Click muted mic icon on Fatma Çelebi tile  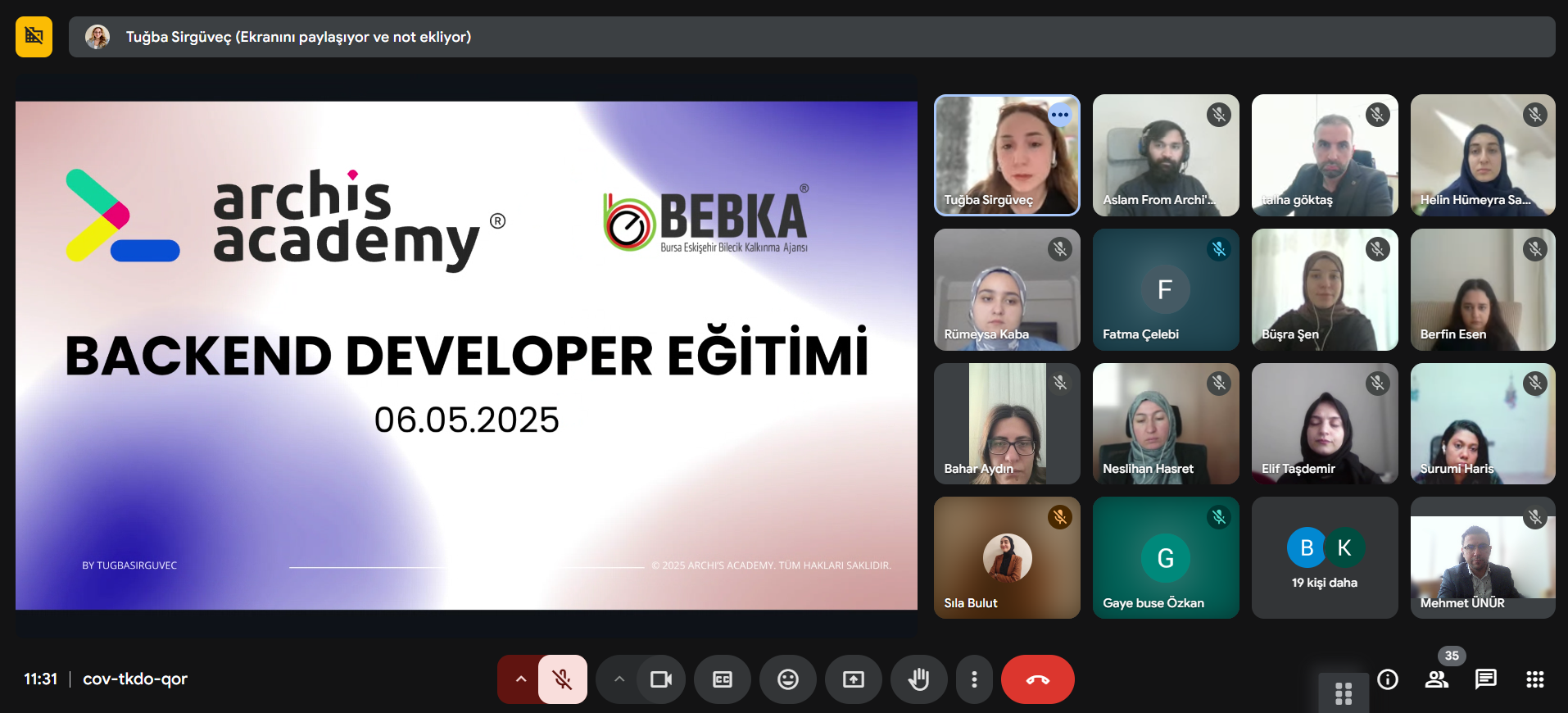click(1219, 249)
